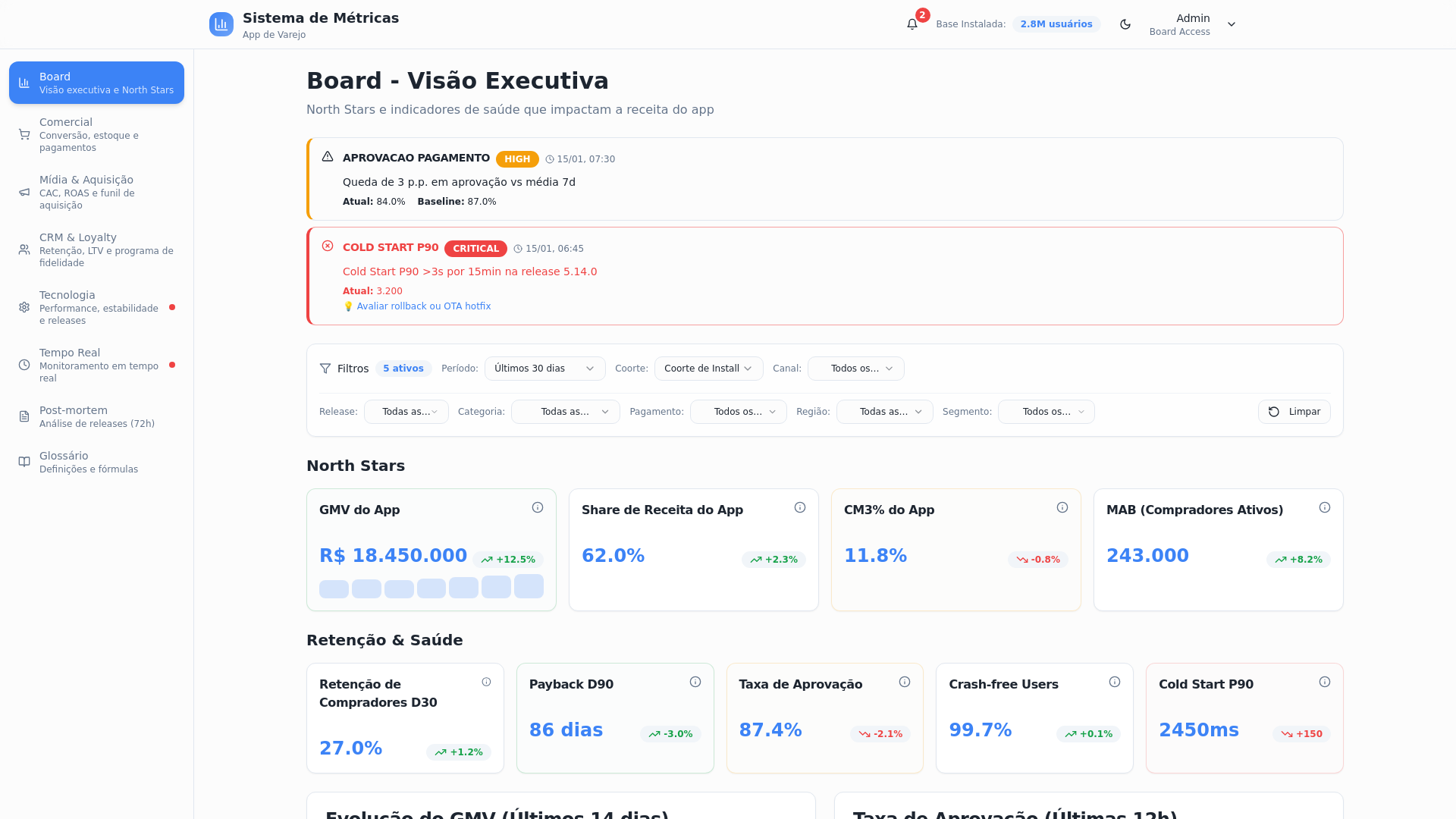Open the Coorte de Install dropdown
The width and height of the screenshot is (1456, 819).
pos(708,369)
